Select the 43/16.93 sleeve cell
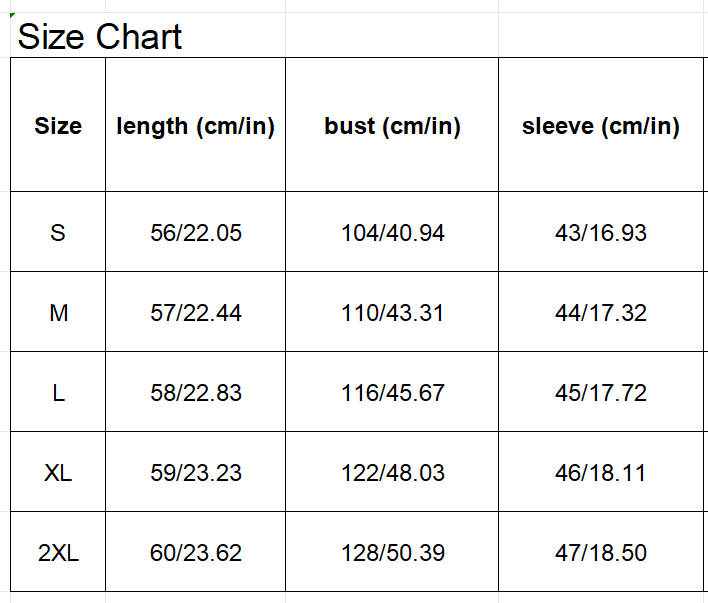This screenshot has width=708, height=603. click(600, 233)
